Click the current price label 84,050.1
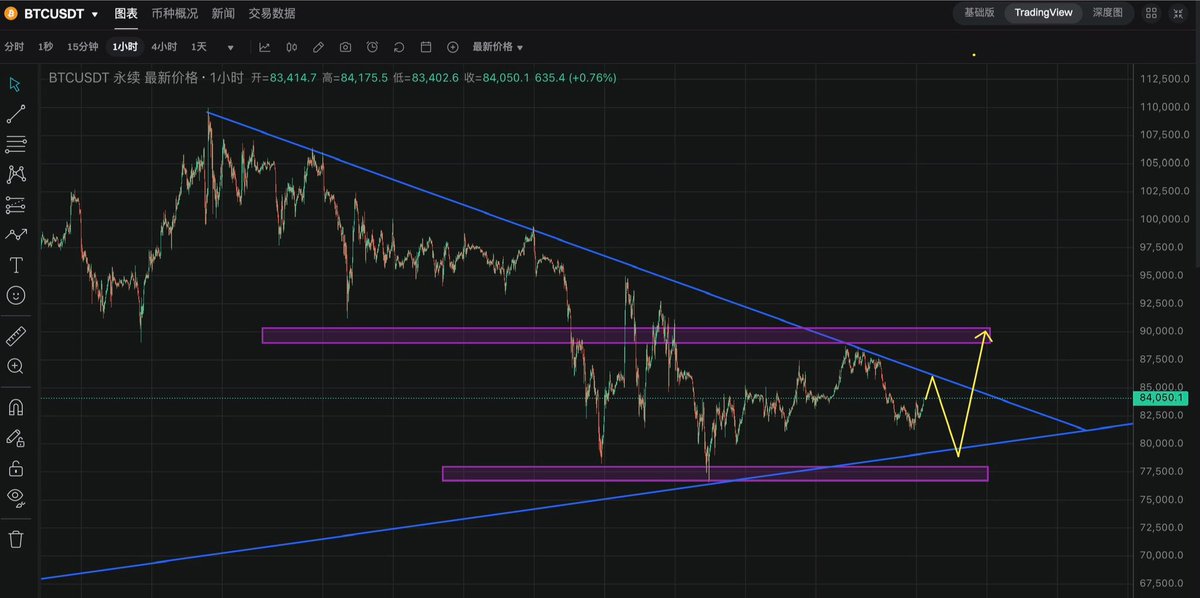The height and width of the screenshot is (598, 1200). point(1160,398)
